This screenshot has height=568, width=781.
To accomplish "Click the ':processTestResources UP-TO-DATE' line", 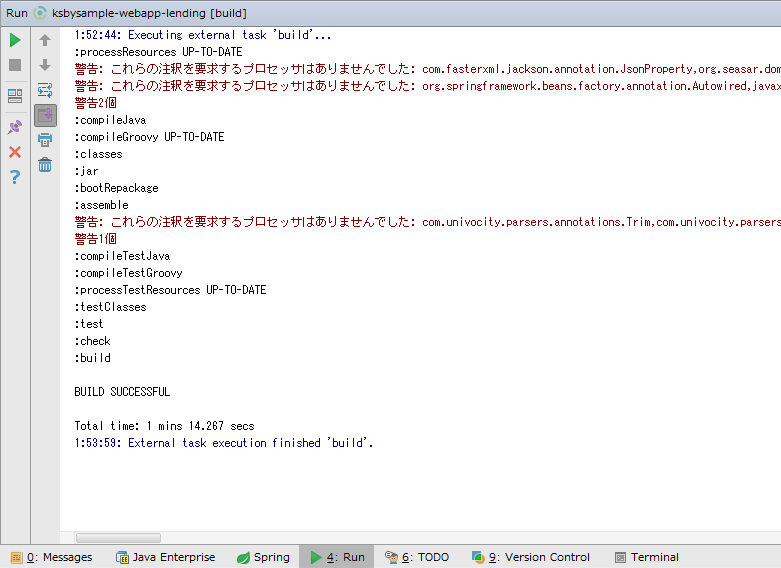I will coord(170,290).
